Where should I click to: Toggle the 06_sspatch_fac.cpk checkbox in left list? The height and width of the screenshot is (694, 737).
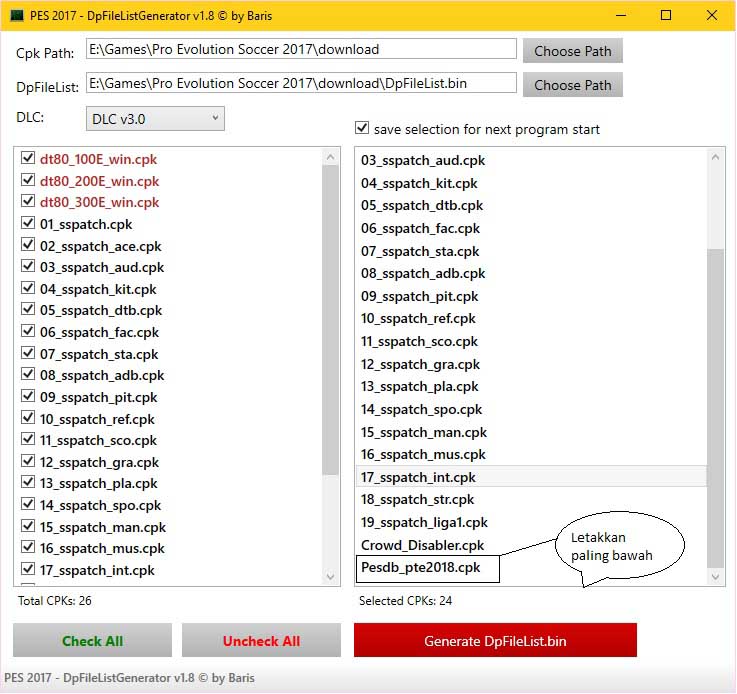[28, 331]
